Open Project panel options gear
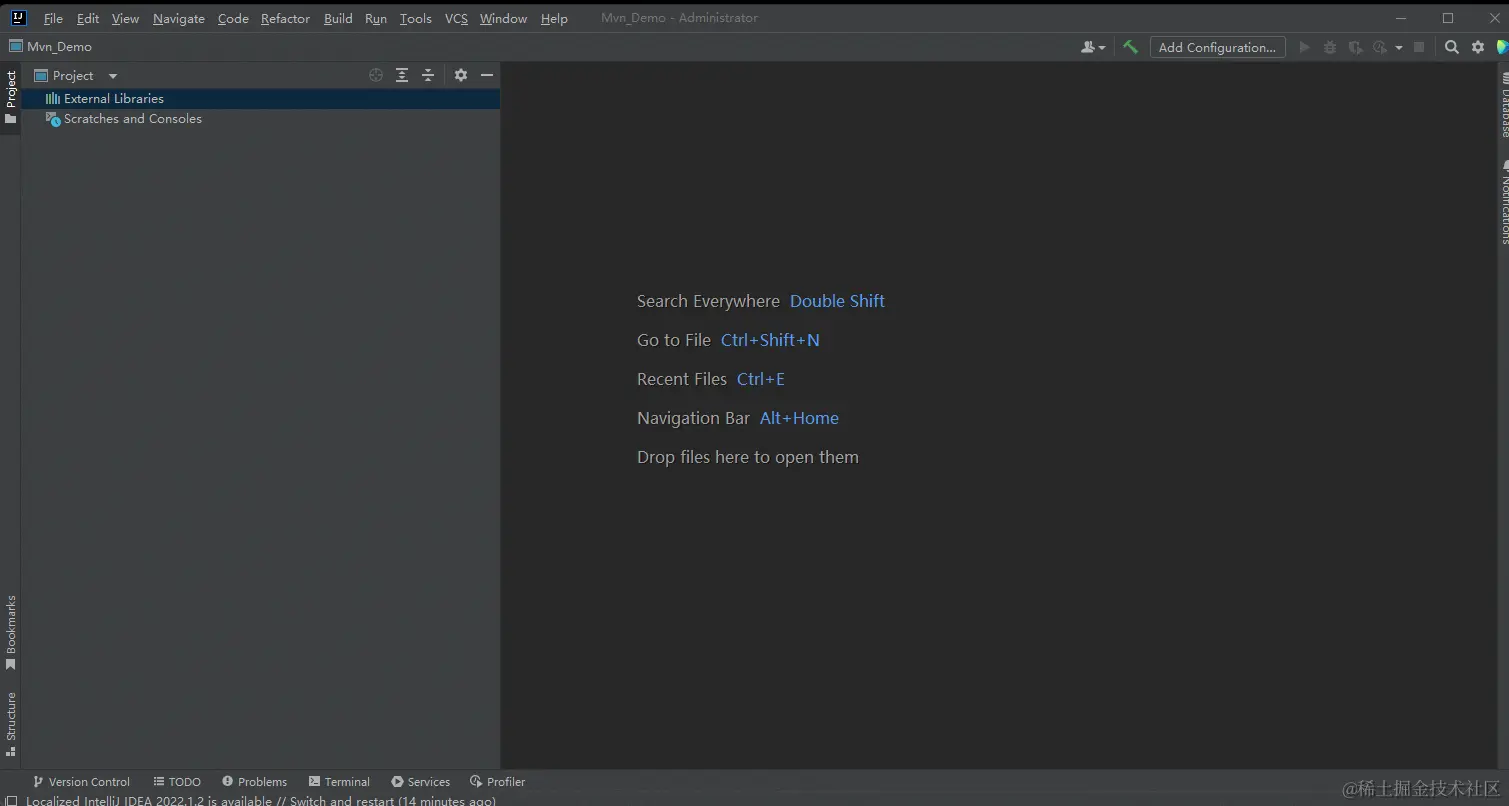1509x806 pixels. [x=461, y=75]
